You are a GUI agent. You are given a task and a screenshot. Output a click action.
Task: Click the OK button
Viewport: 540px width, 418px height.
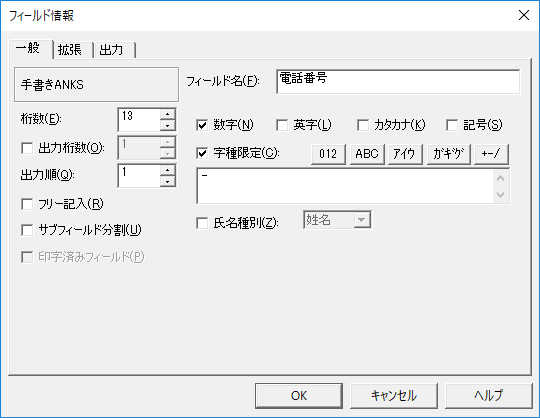click(x=299, y=396)
